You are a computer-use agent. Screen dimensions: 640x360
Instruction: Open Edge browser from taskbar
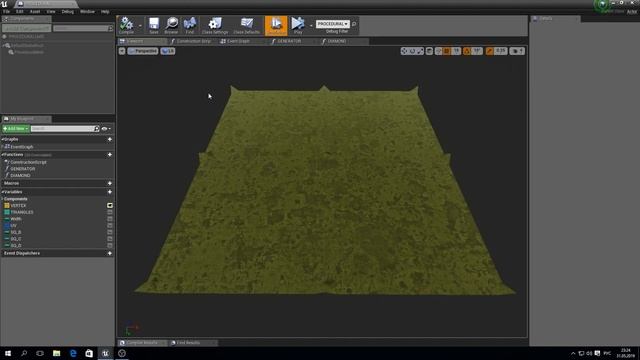point(73,353)
